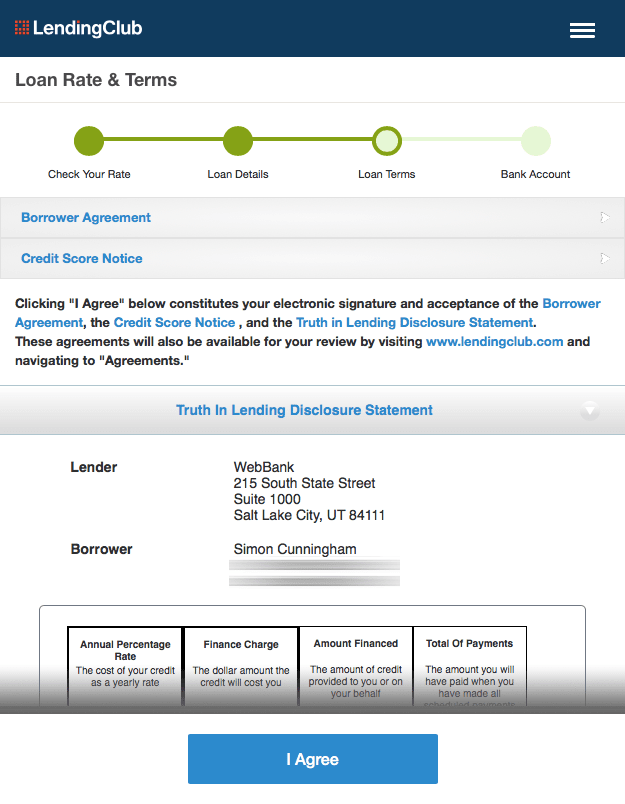The image size is (625, 804).
Task: Click the Total Of Payments table cell
Action: point(470,667)
